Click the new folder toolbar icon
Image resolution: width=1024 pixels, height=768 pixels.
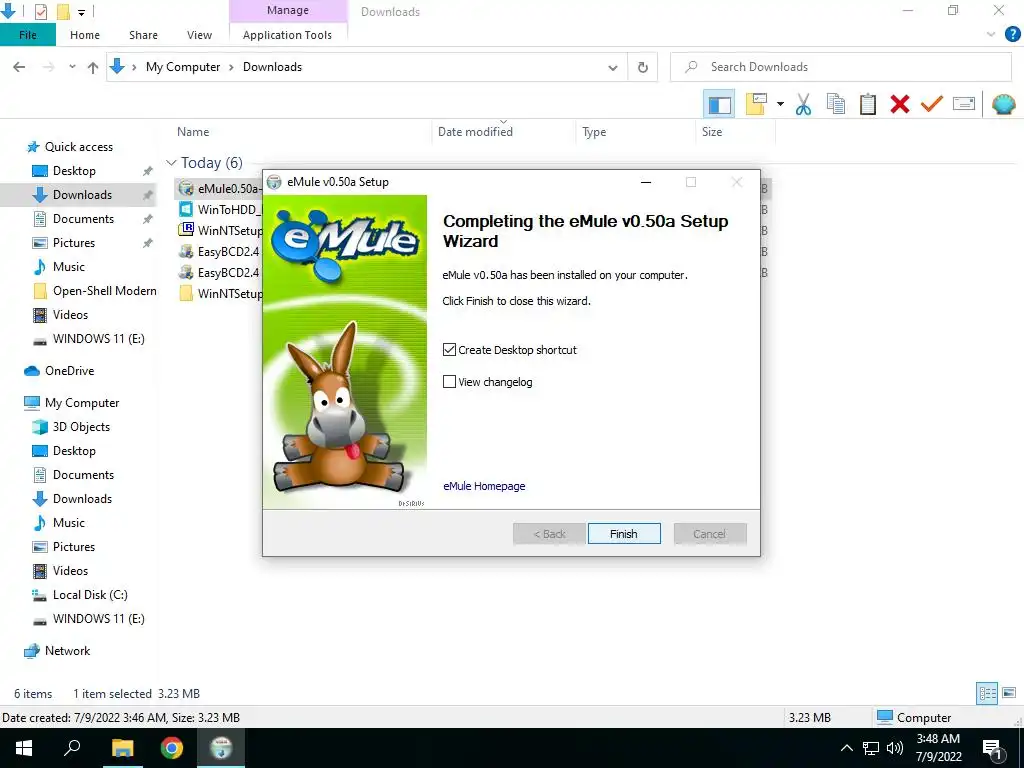[x=756, y=104]
